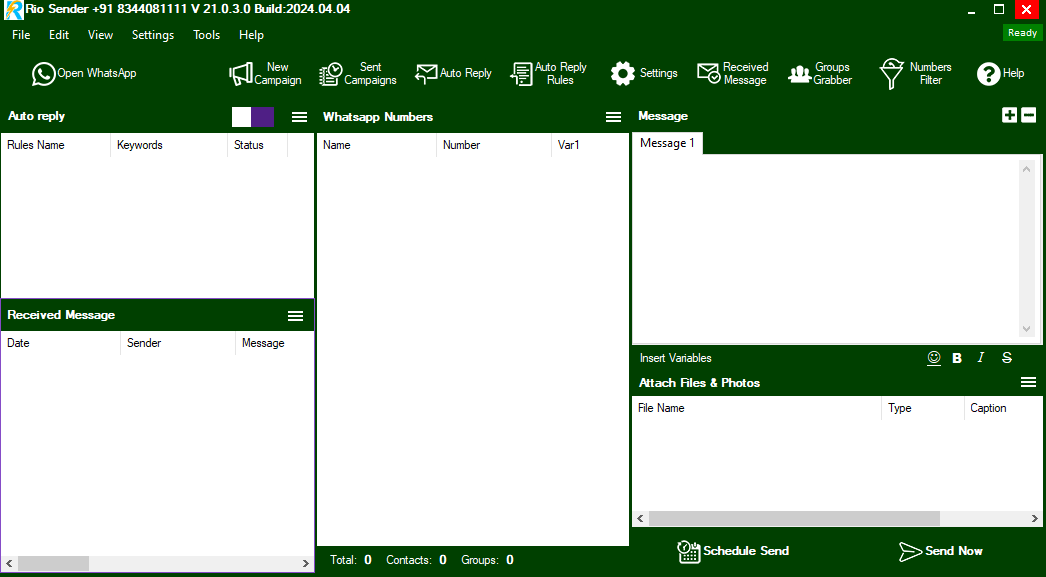Sort by Keywords column header
The image size is (1046, 577).
(x=169, y=145)
